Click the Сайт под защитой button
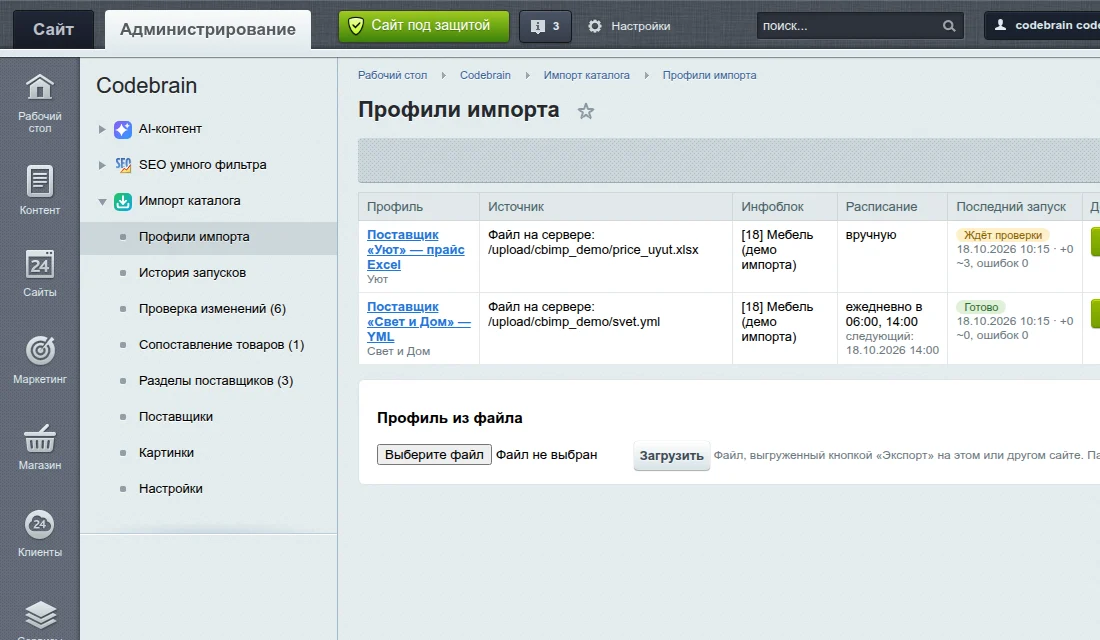This screenshot has height=640, width=1100. pos(424,27)
